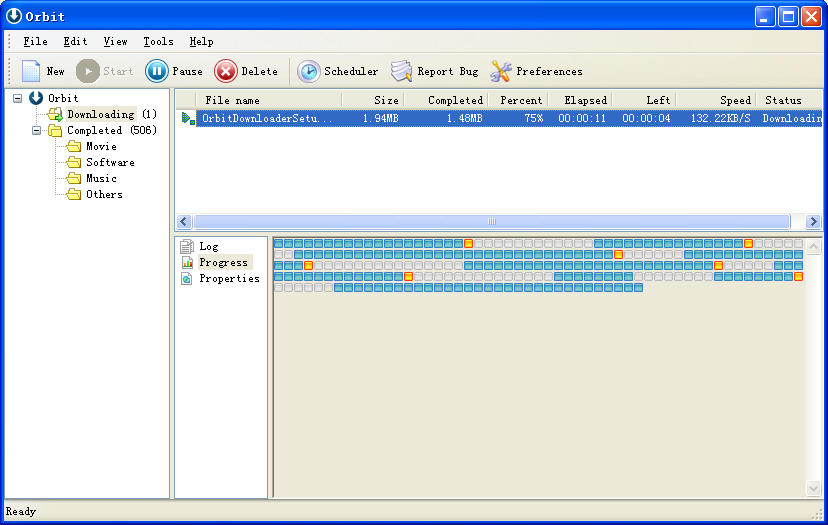This screenshot has height=525, width=828.
Task: Open the Tools menu
Action: [x=158, y=42]
